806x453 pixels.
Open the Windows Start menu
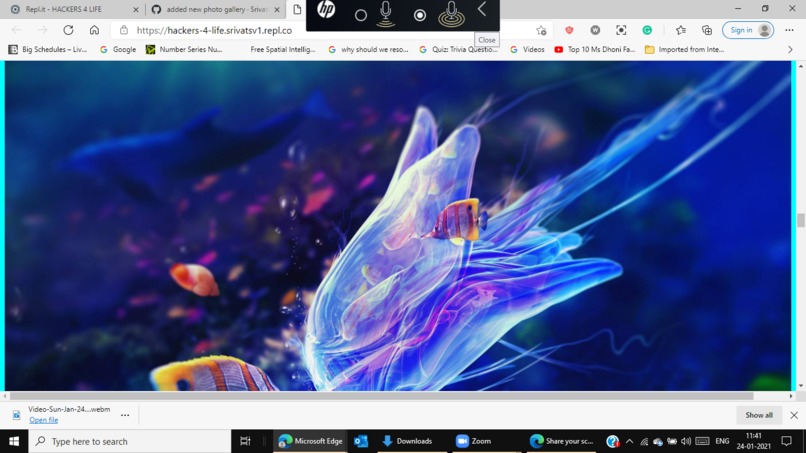click(x=14, y=441)
